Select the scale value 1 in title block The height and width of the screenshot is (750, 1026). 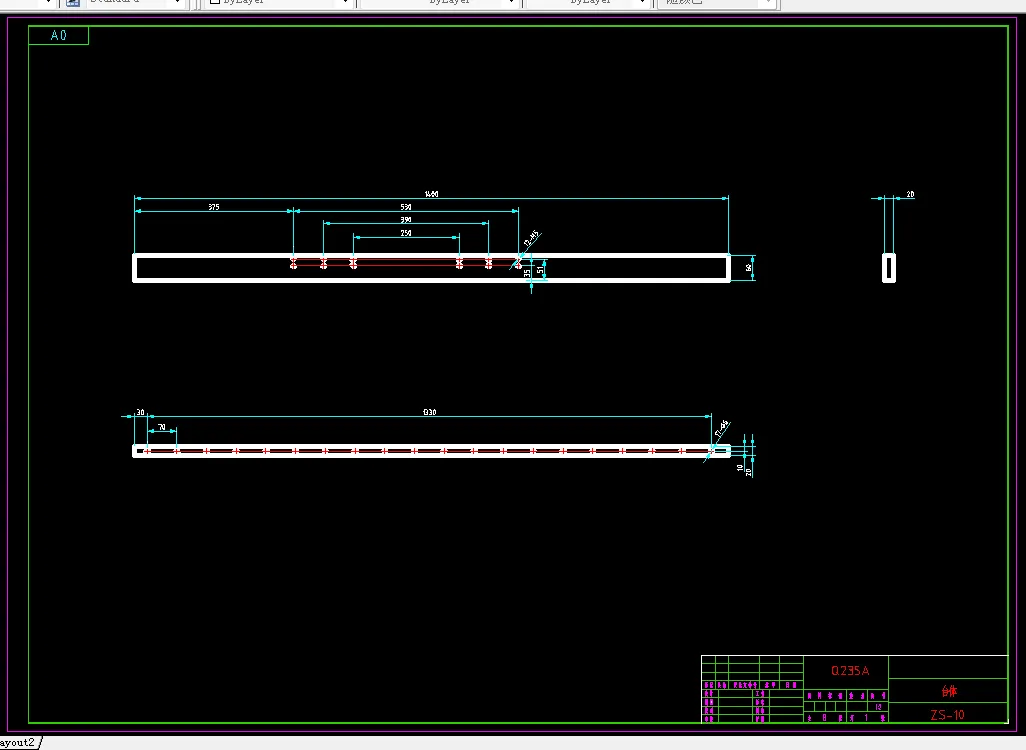(866, 718)
